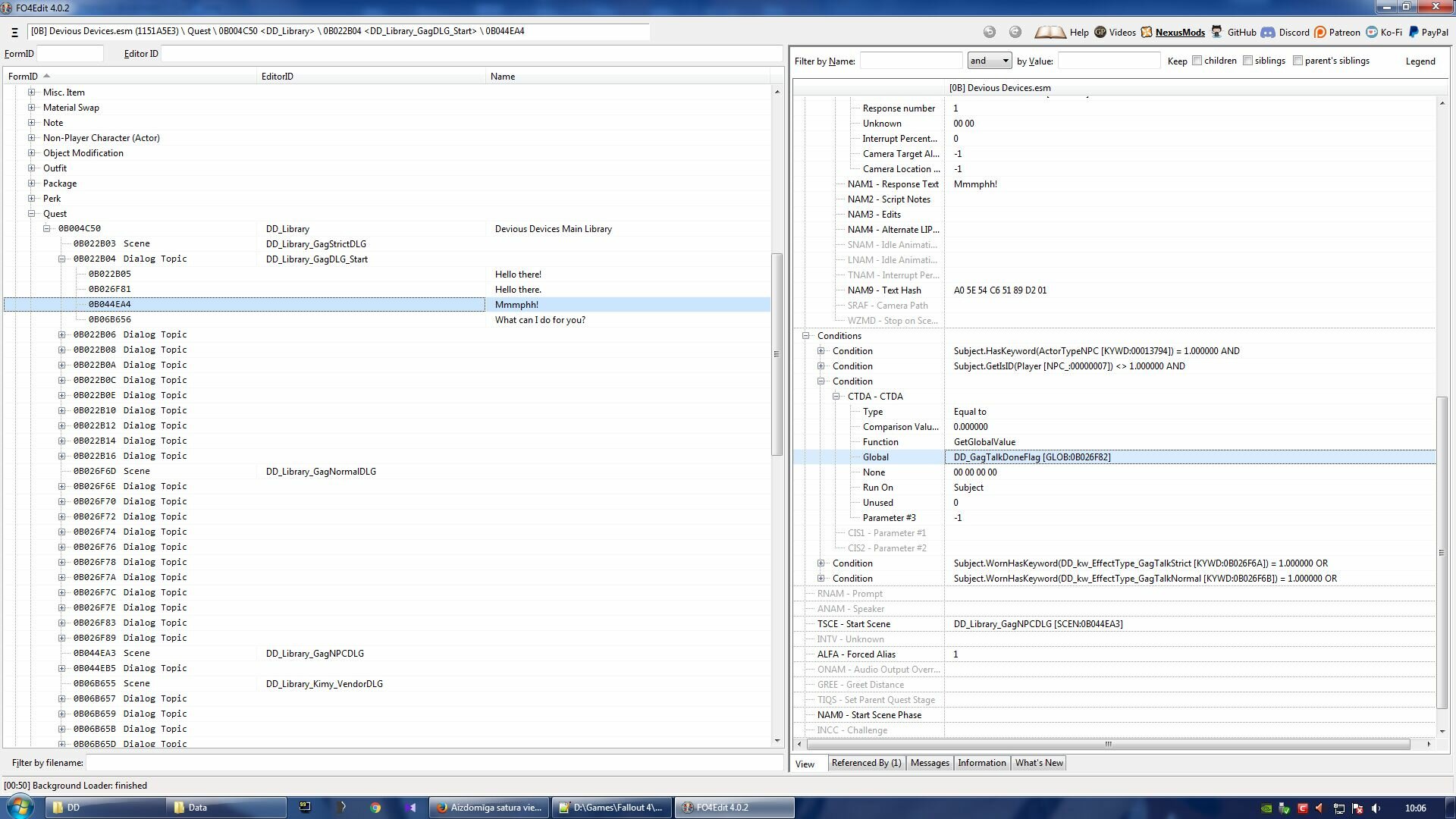Open the Referenced By (1) tab
The image size is (1456, 819).
[x=866, y=763]
